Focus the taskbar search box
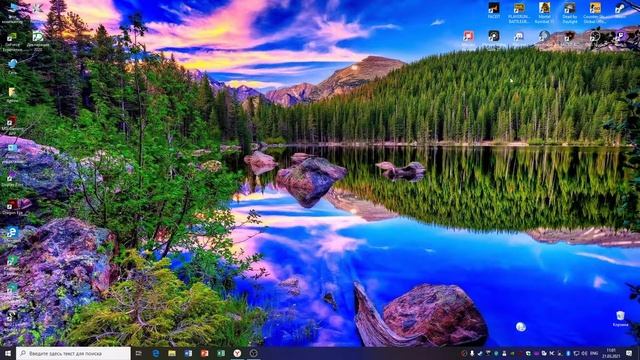Image resolution: width=640 pixels, height=360 pixels. 73,353
